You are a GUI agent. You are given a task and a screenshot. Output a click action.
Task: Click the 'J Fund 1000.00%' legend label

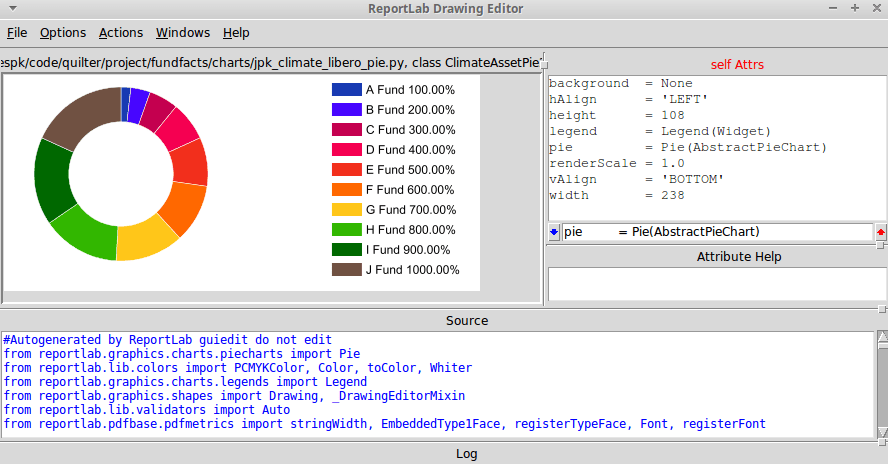(x=413, y=270)
